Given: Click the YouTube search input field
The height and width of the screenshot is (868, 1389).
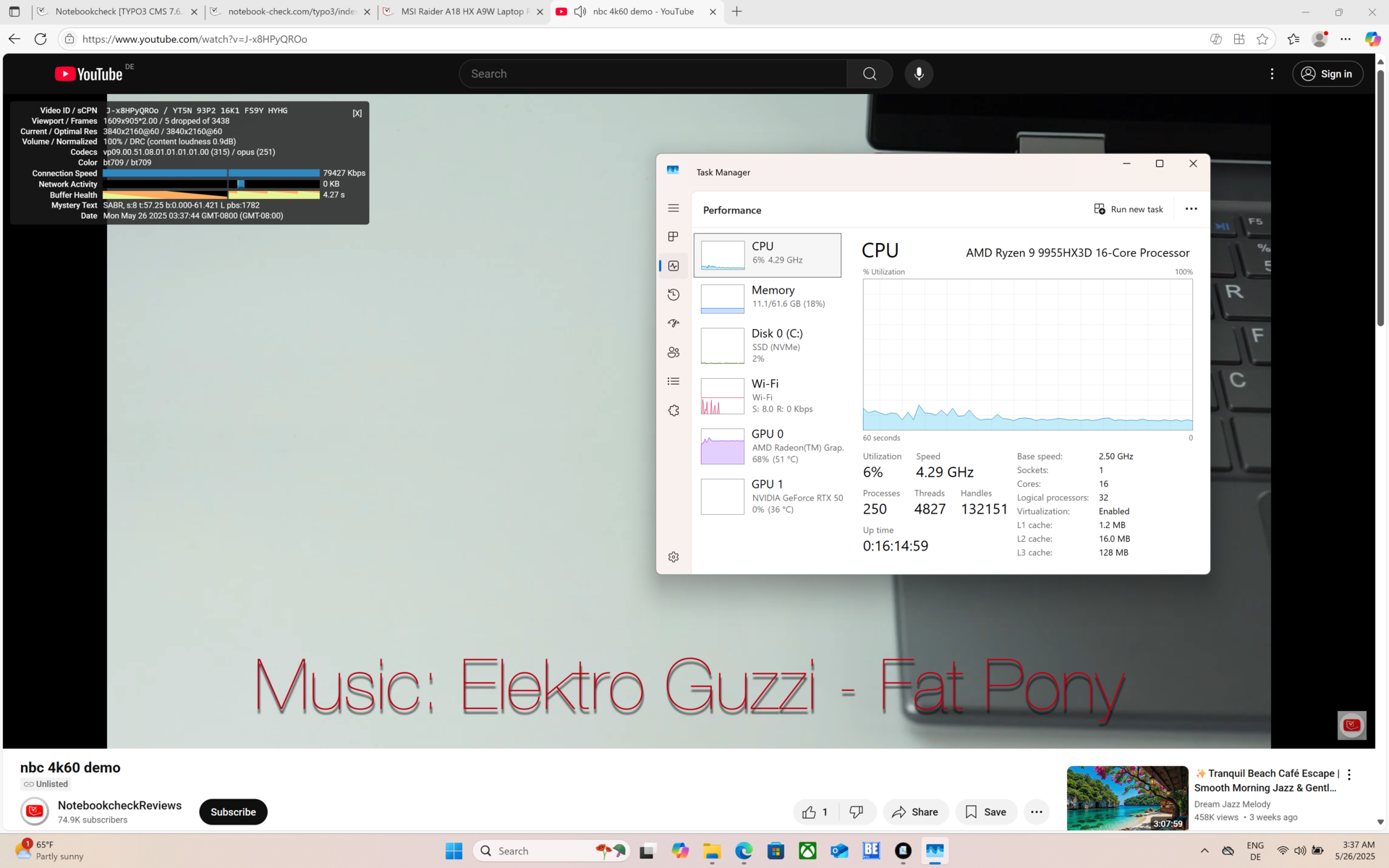Looking at the screenshot, I should pos(651,74).
